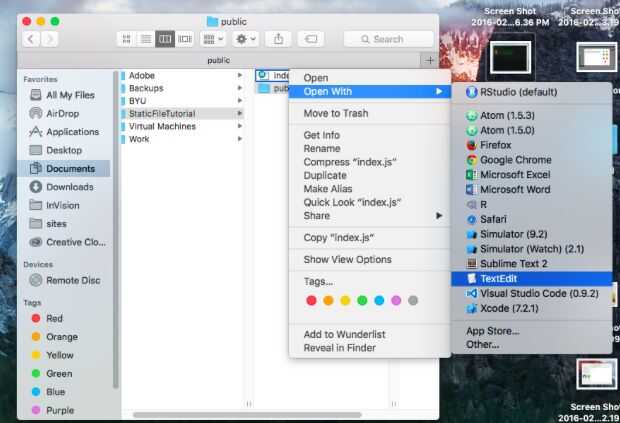Click the Share toolbar button
The image size is (620, 423).
[278, 39]
